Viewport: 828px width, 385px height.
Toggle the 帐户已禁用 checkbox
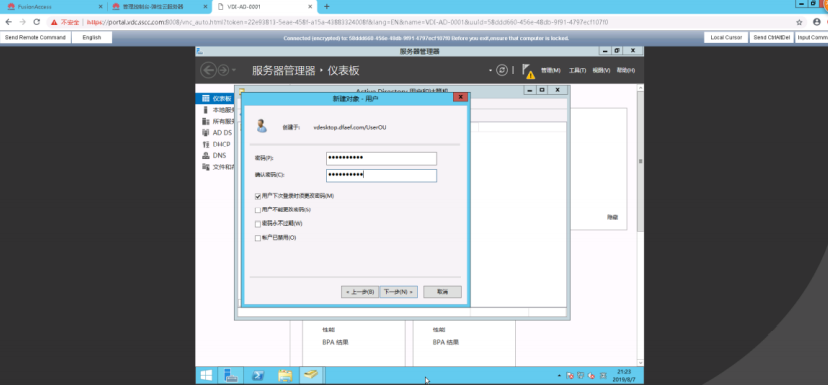(x=258, y=238)
